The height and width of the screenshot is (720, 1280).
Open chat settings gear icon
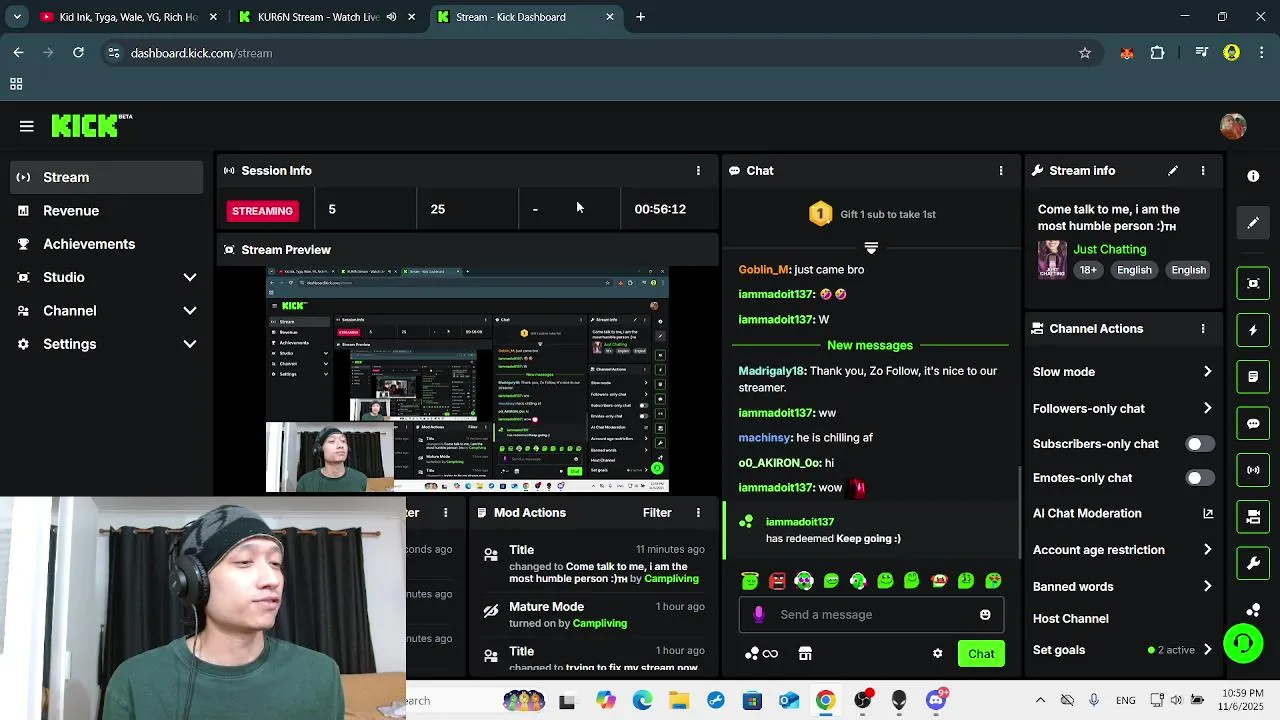point(937,654)
